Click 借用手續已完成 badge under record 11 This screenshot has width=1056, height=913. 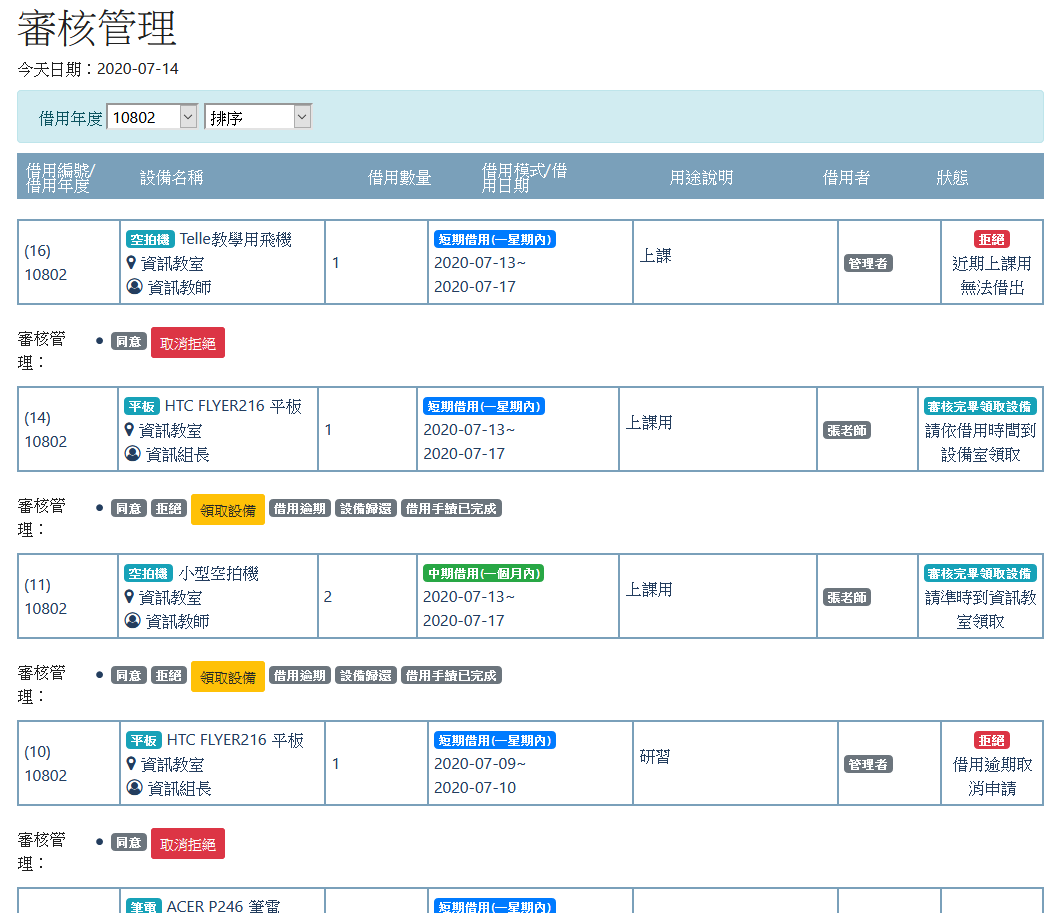451,676
